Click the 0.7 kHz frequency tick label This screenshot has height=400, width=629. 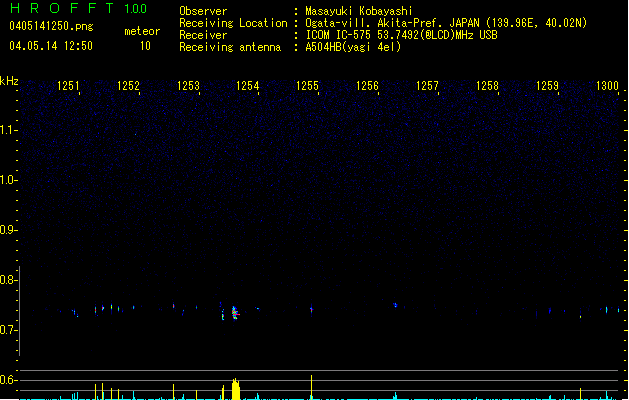pos(8,330)
